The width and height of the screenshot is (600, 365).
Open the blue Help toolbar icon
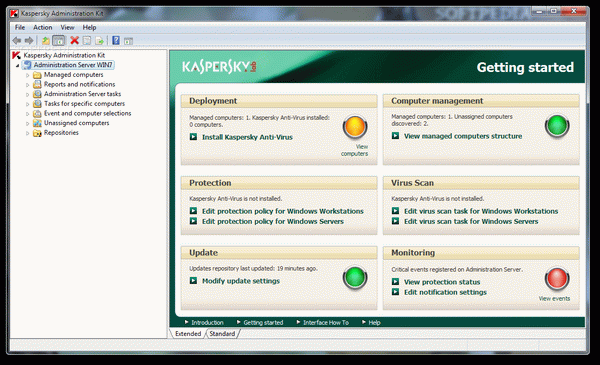116,41
